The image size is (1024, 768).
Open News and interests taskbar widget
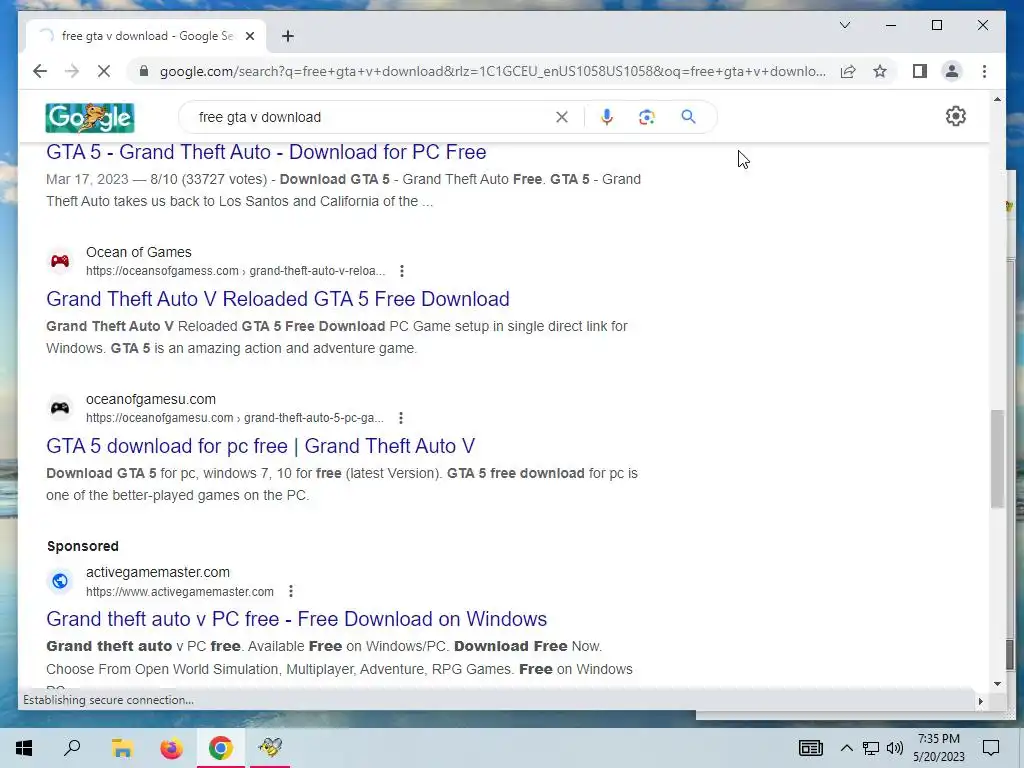point(810,748)
